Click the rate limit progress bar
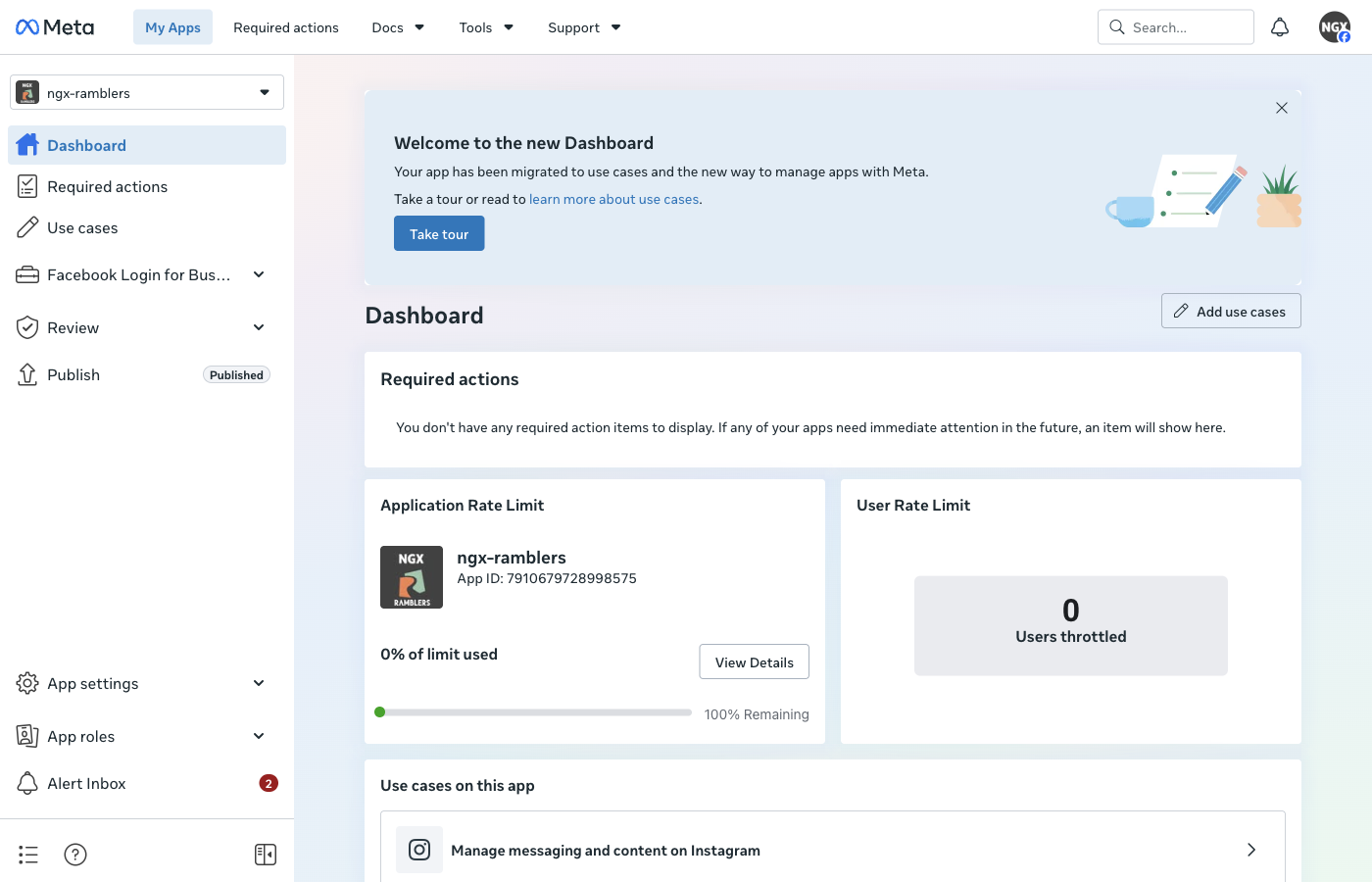 tap(533, 712)
